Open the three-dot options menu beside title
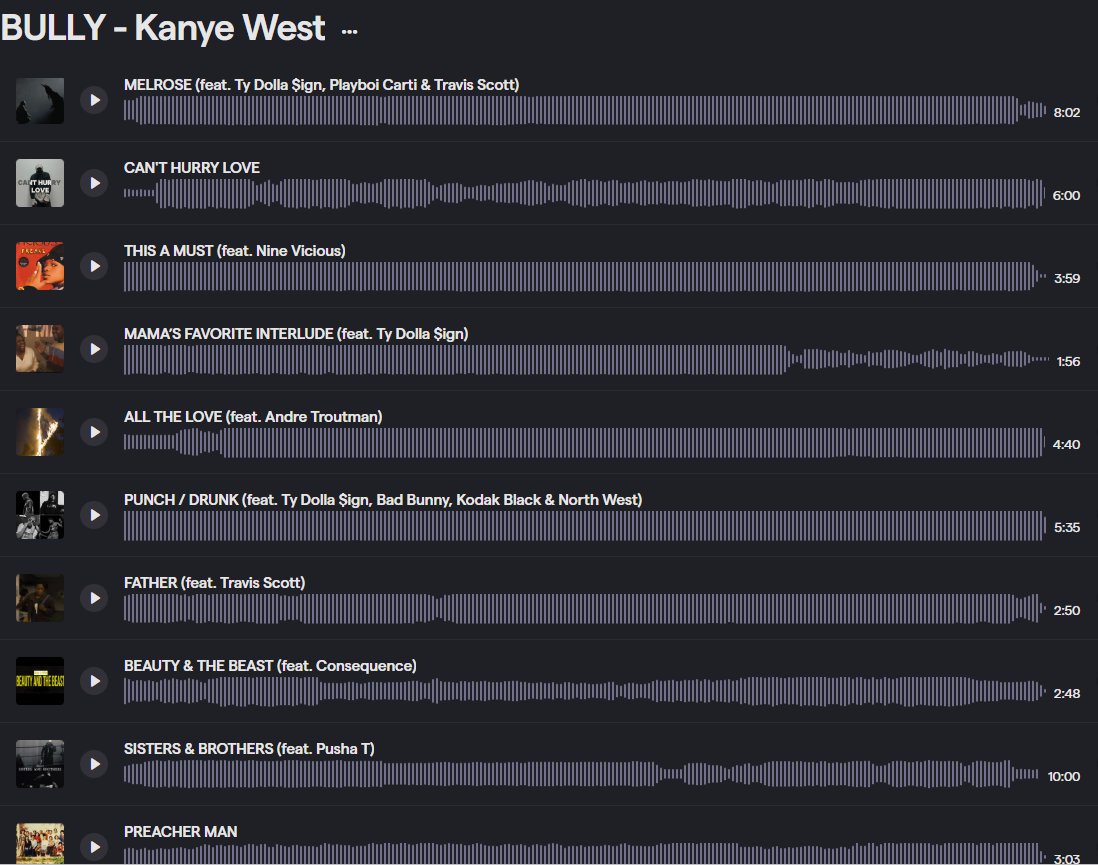 349,31
